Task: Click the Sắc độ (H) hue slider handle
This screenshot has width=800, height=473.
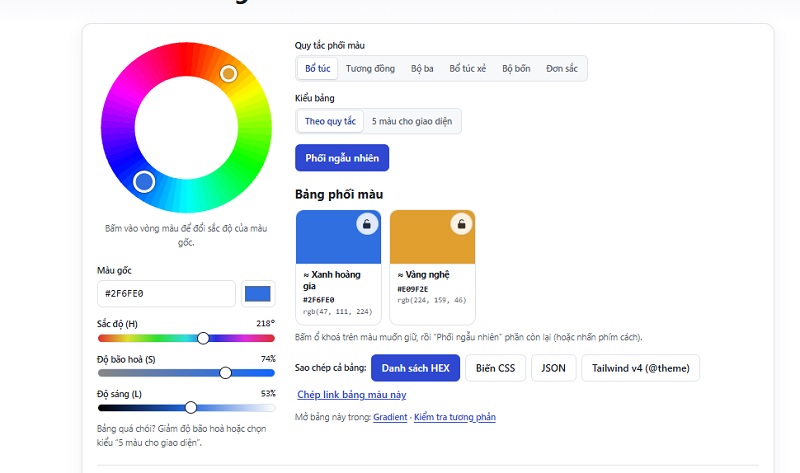Action: pyautogui.click(x=203, y=338)
